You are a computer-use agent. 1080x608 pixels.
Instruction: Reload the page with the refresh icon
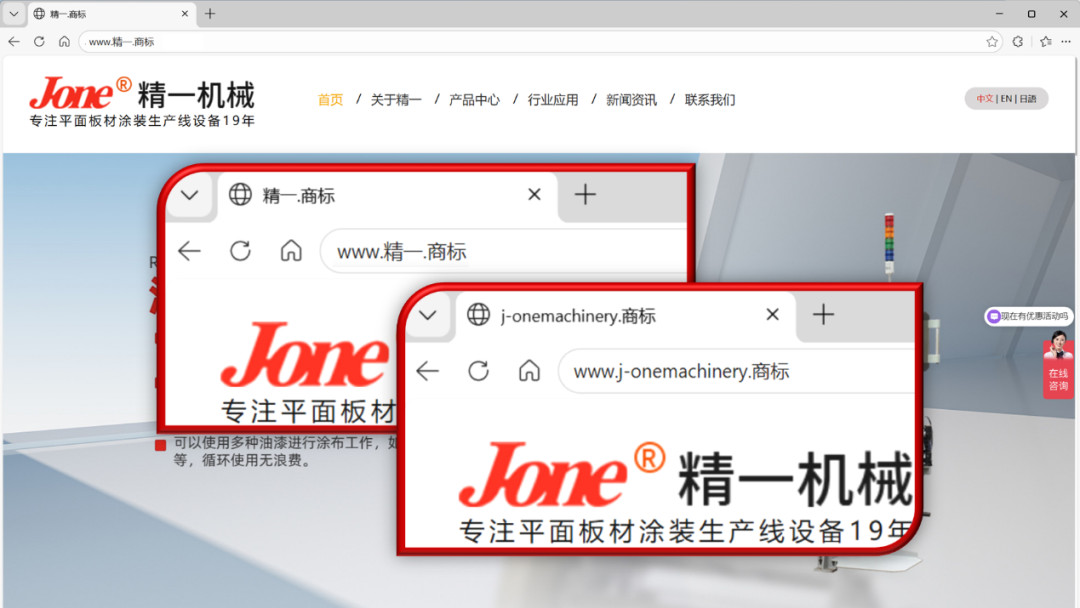click(x=39, y=41)
